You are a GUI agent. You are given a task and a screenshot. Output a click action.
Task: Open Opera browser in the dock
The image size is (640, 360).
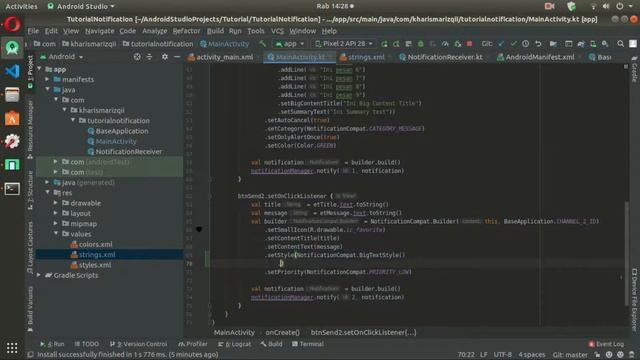[x=12, y=24]
